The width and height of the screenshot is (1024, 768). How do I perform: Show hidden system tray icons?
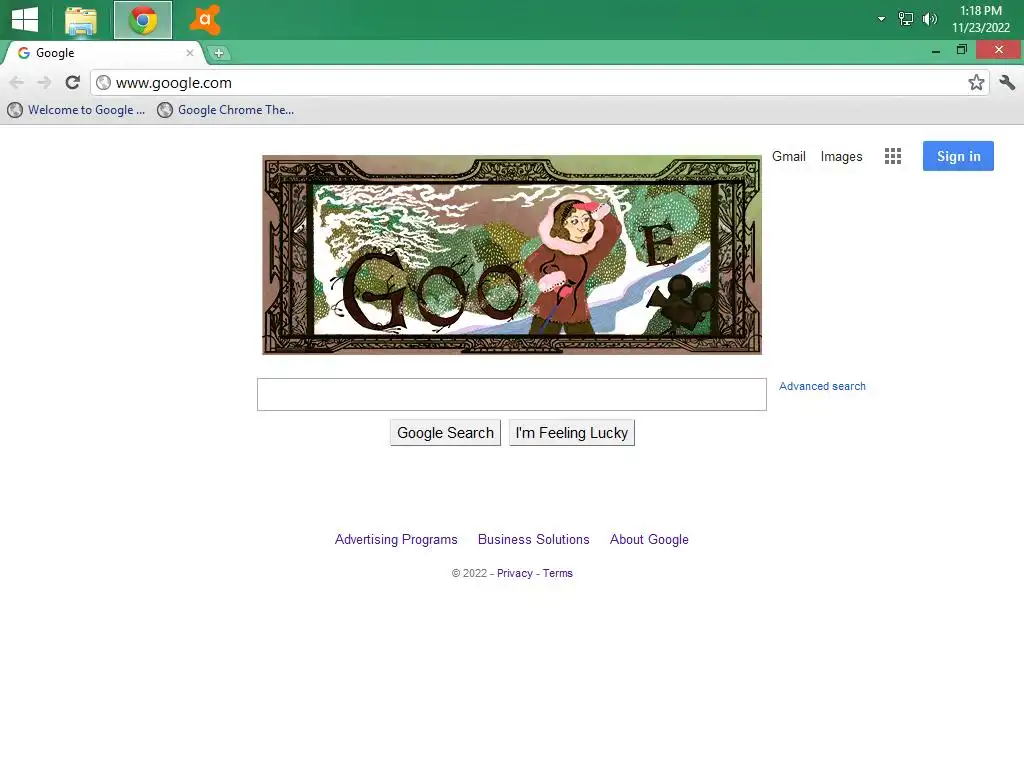pos(881,19)
